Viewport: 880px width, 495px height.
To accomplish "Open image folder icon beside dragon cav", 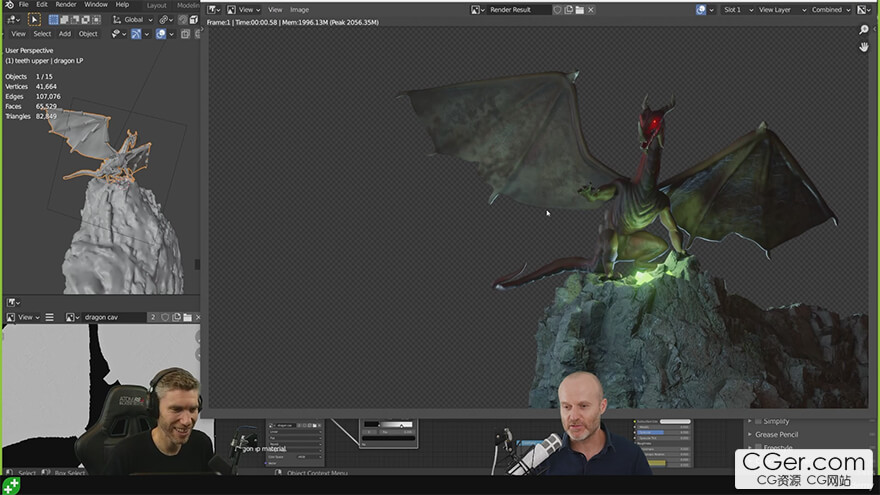I will 187,317.
